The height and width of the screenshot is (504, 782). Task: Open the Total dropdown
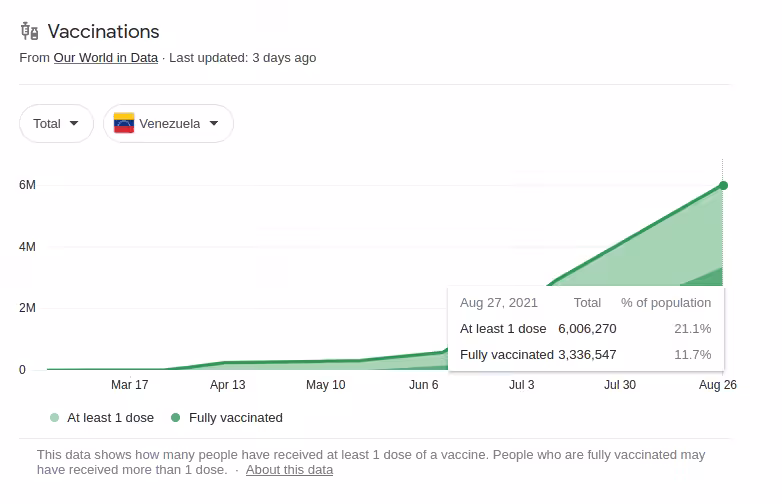56,124
